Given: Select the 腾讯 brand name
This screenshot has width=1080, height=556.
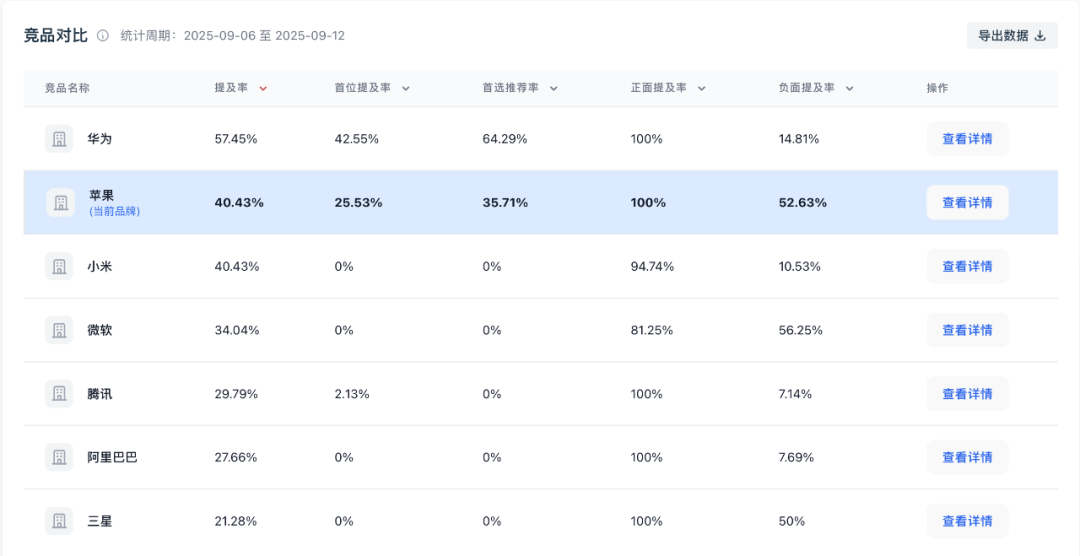Looking at the screenshot, I should 99,394.
